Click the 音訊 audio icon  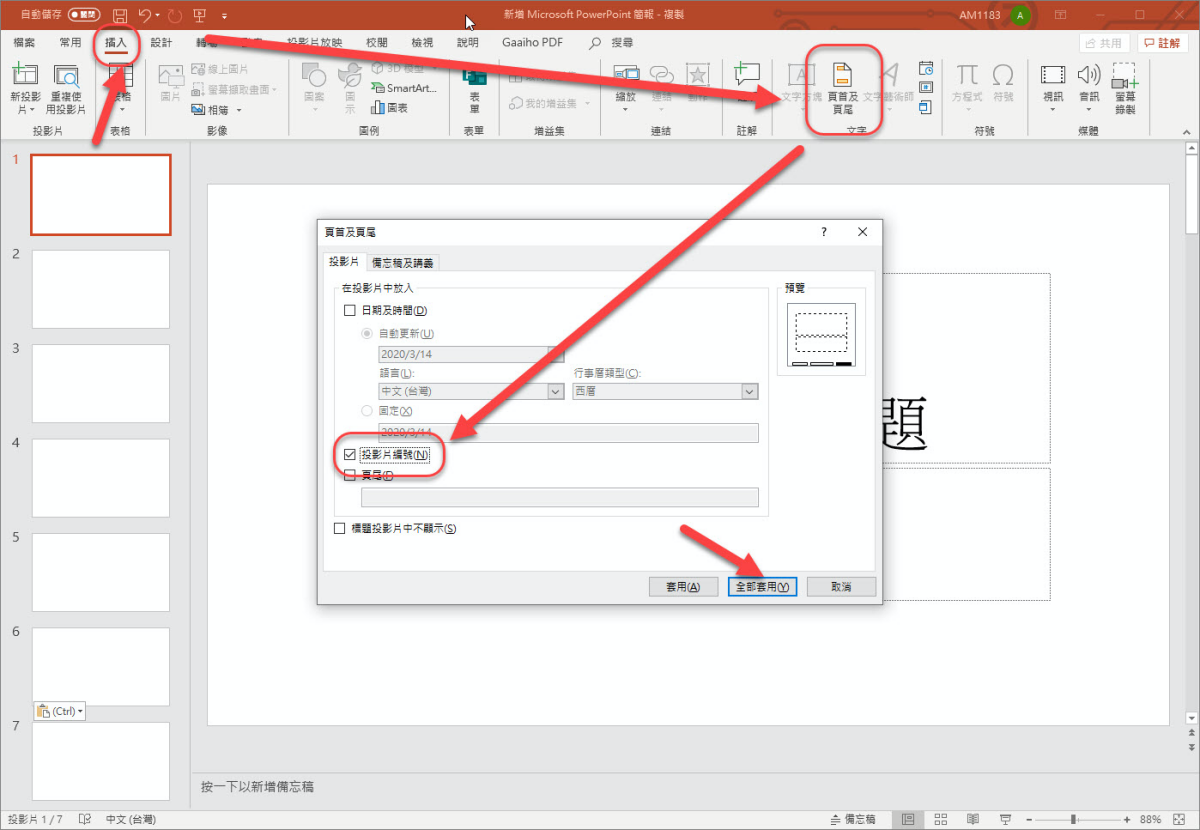point(1089,75)
